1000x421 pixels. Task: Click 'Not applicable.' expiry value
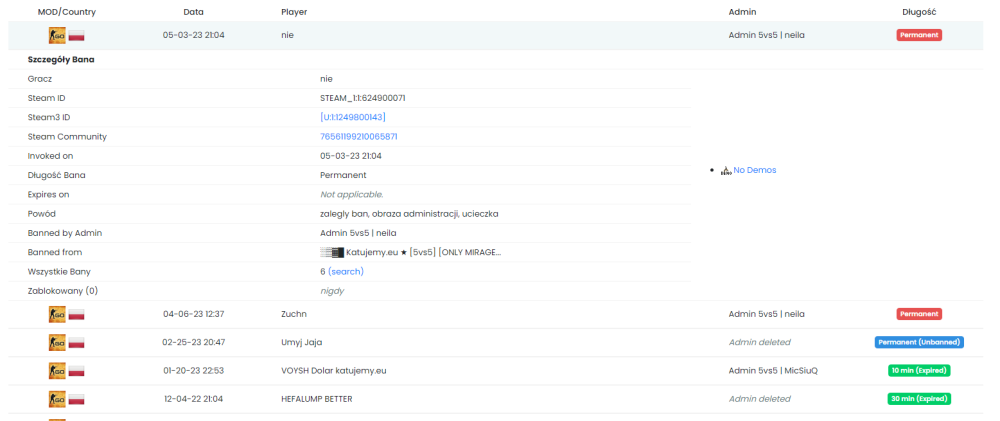(351, 195)
